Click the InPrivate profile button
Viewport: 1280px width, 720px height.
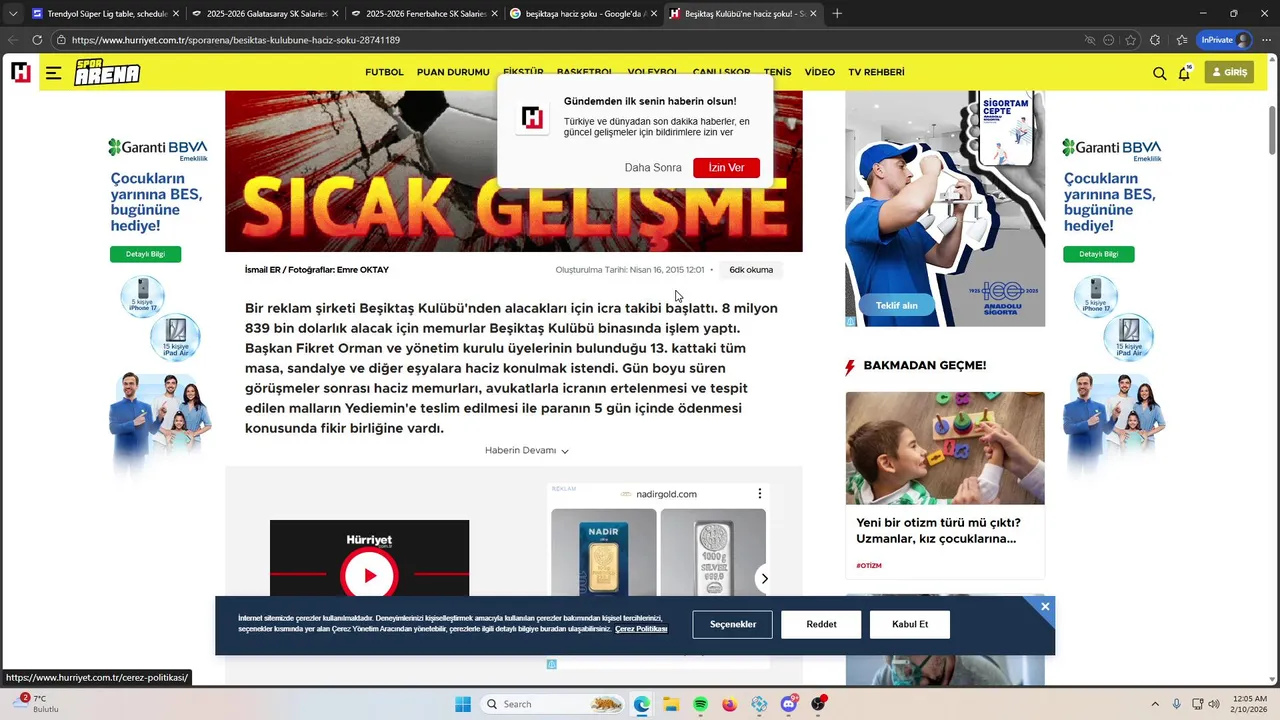(x=1226, y=40)
